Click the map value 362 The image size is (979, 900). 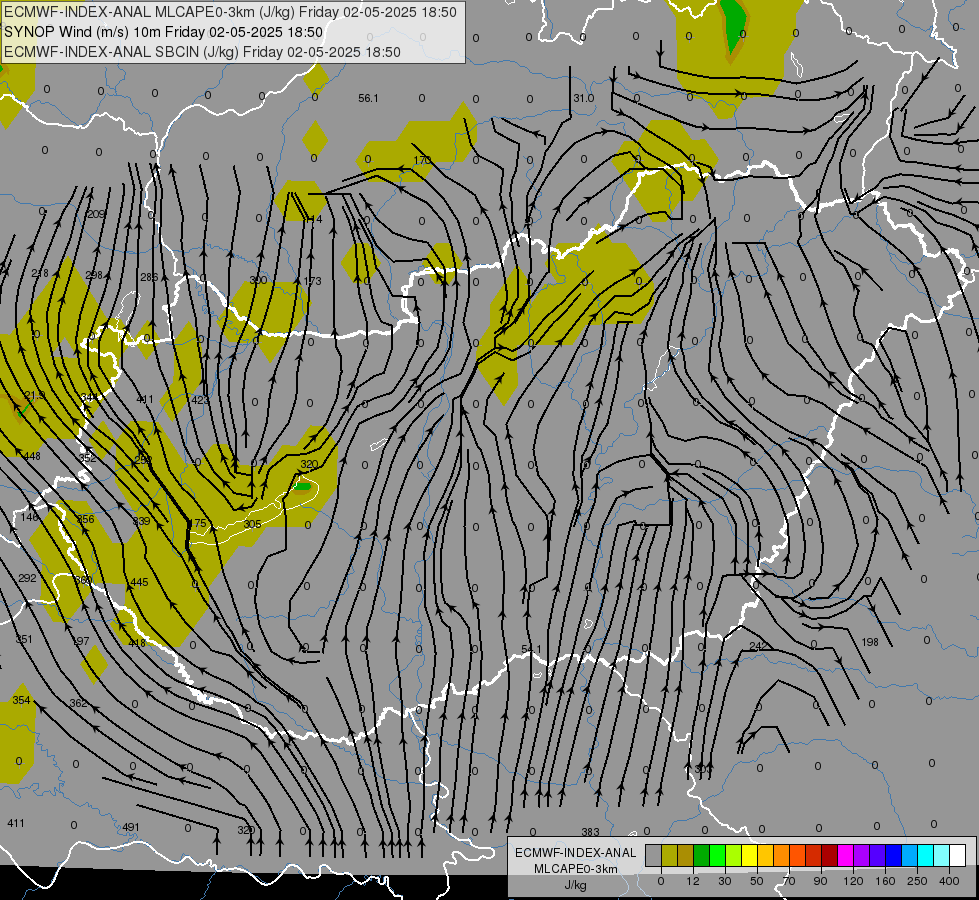coord(78,703)
